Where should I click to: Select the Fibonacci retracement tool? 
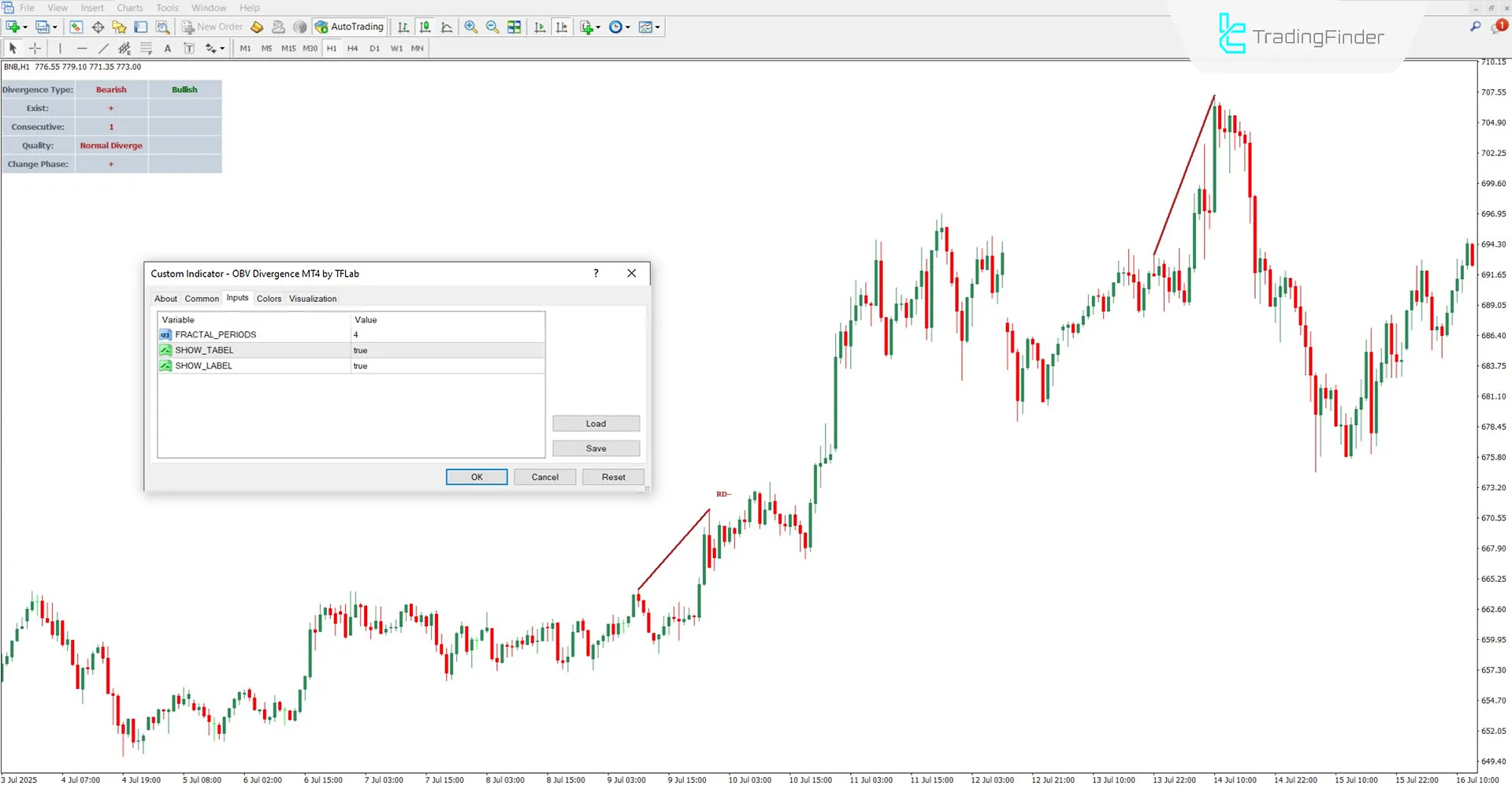point(146,48)
